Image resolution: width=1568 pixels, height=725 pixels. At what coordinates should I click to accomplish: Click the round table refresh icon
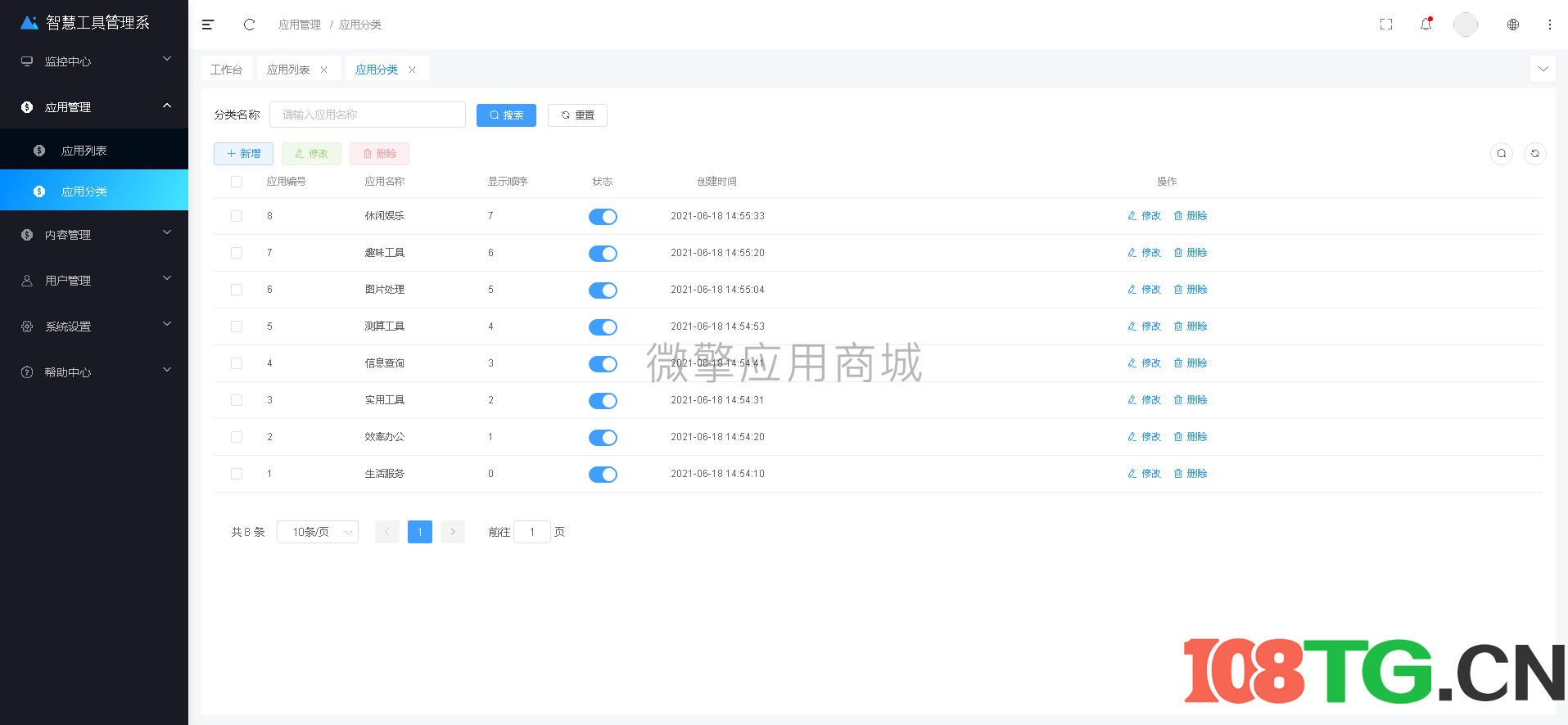coord(1535,154)
